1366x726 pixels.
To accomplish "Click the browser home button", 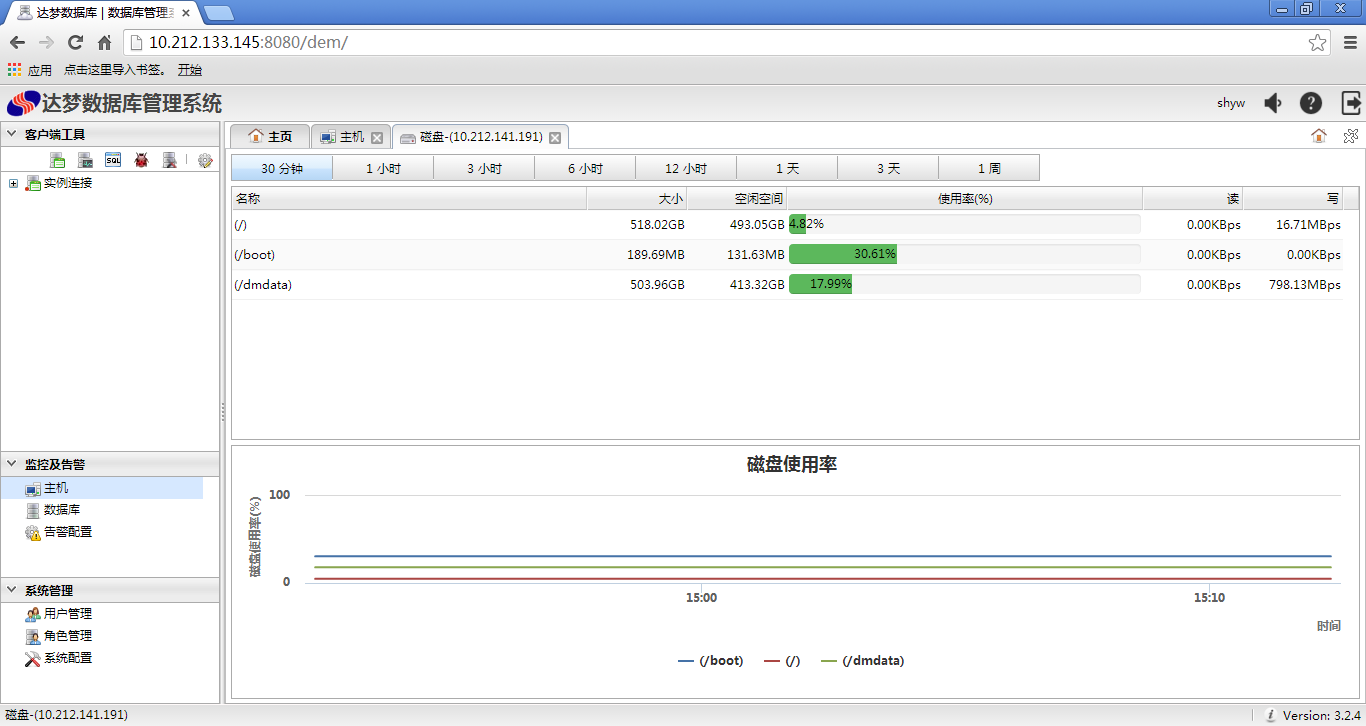I will (104, 42).
